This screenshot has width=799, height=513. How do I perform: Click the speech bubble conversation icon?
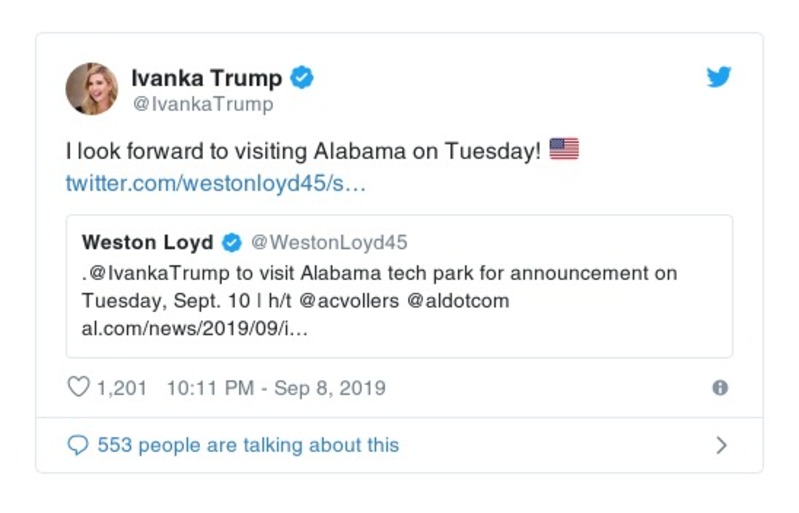[78, 445]
